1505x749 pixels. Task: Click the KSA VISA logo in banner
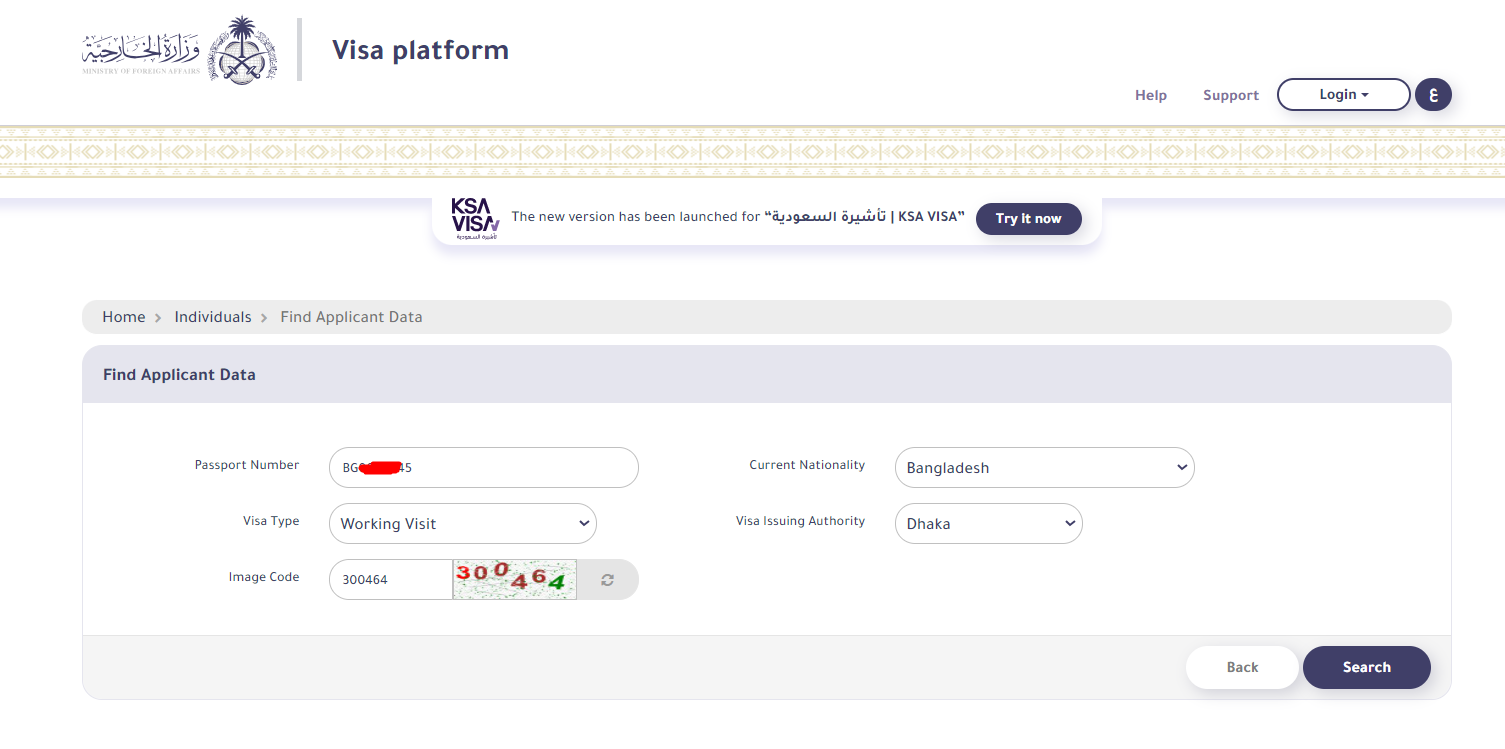pyautogui.click(x=474, y=219)
